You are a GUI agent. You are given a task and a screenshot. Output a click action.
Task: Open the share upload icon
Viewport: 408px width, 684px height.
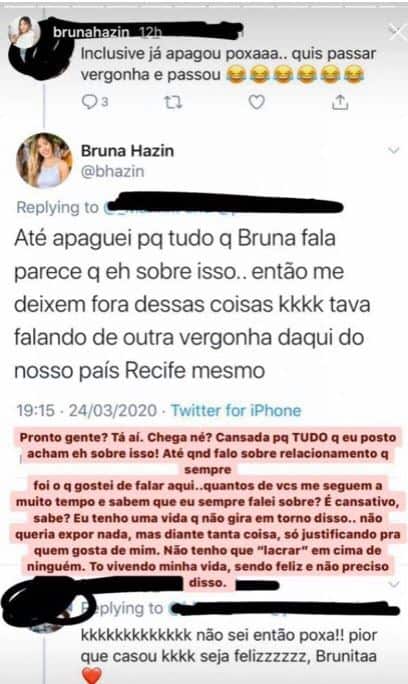(340, 102)
